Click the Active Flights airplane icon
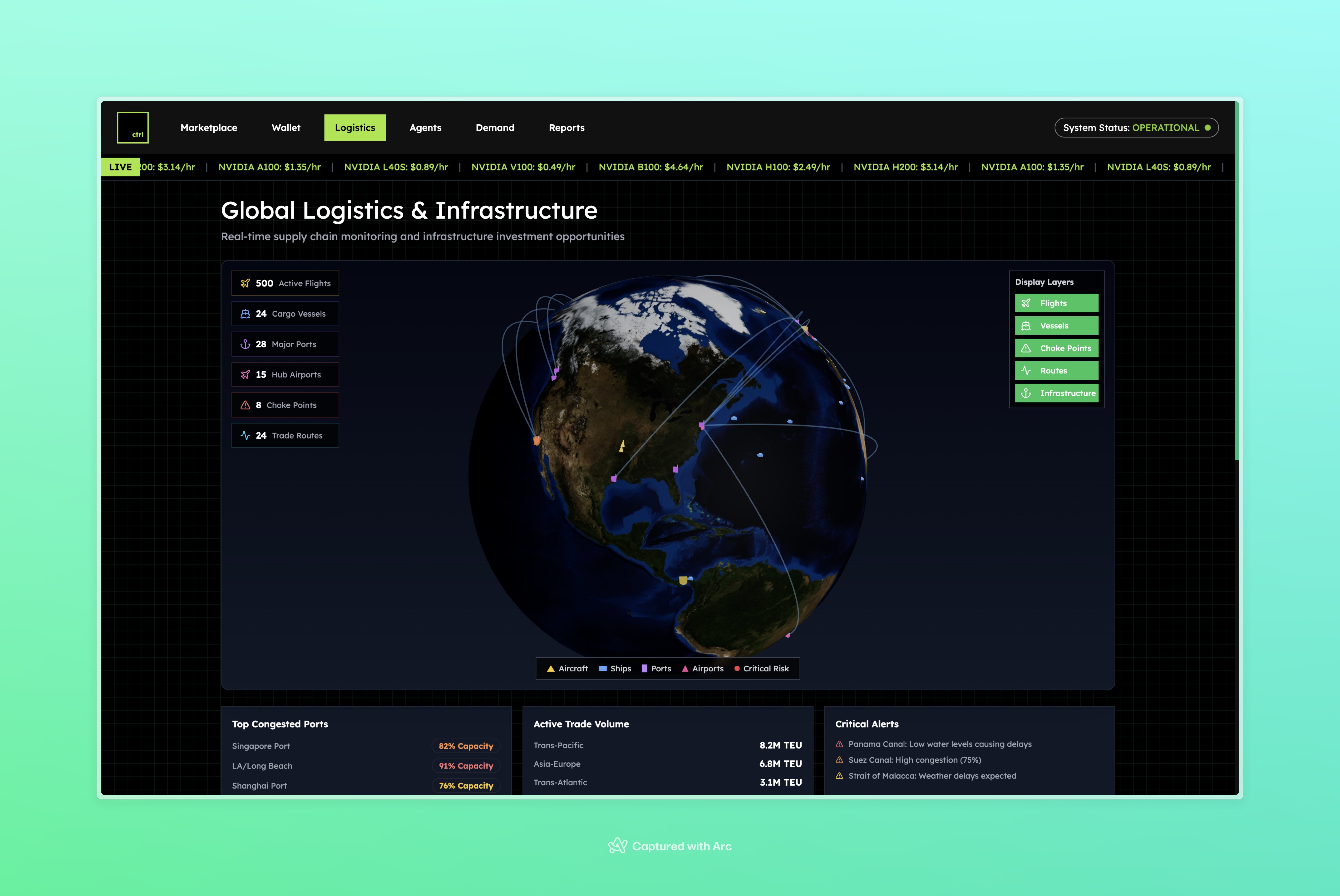The height and width of the screenshot is (896, 1340). tap(245, 283)
